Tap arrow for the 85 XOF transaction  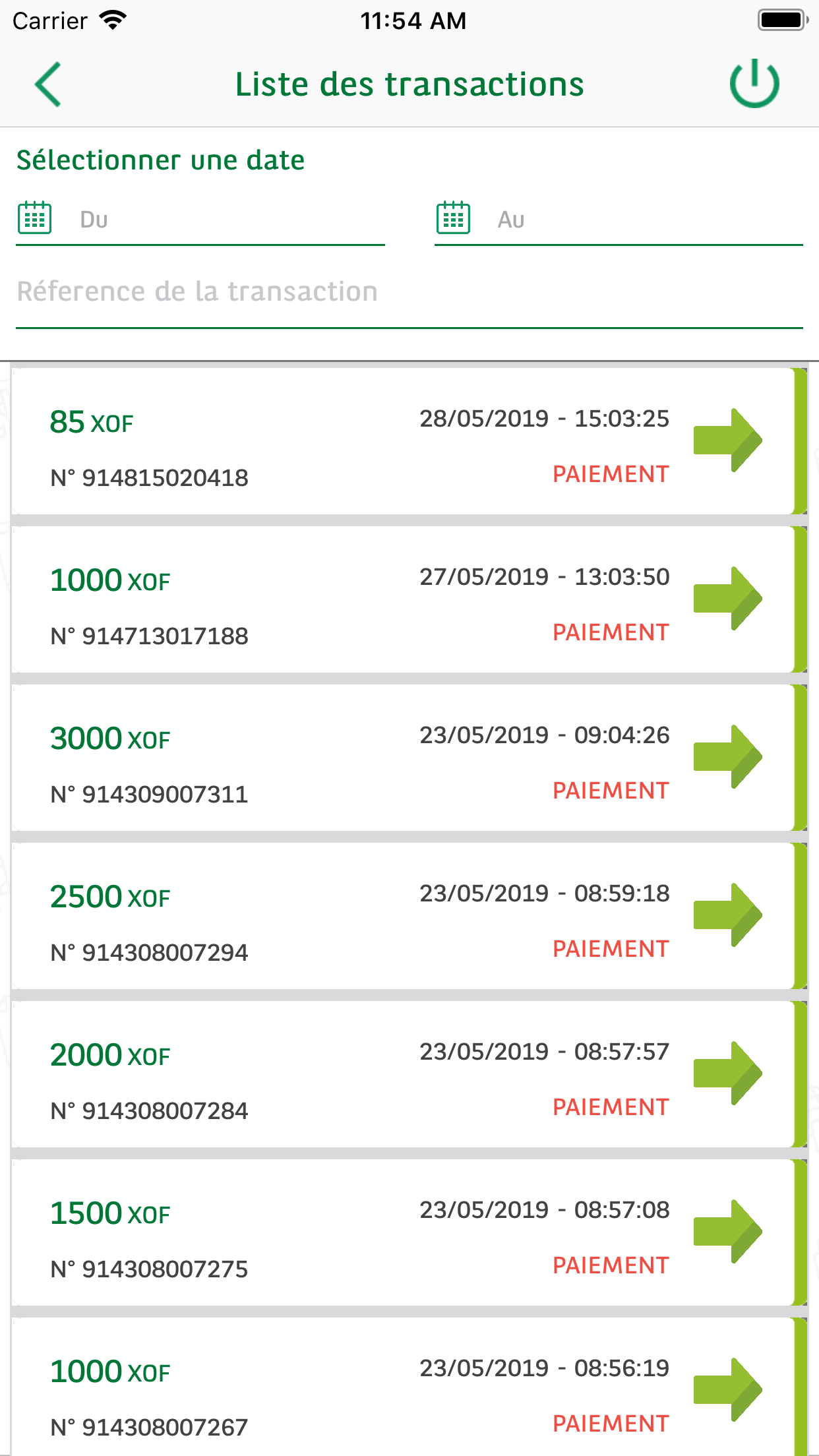tap(727, 440)
